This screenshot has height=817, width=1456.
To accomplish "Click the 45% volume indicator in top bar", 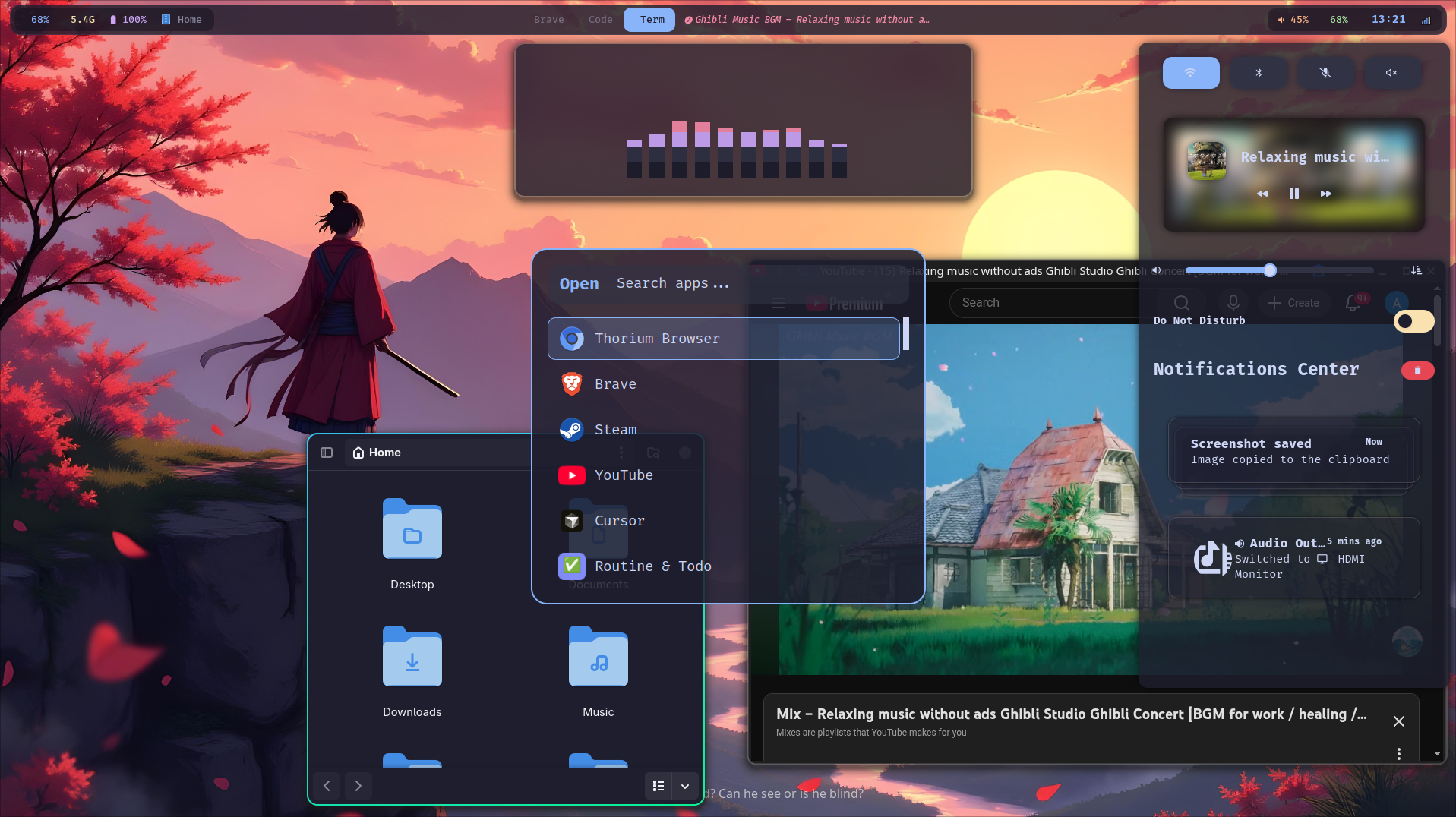I will pos(1293,20).
